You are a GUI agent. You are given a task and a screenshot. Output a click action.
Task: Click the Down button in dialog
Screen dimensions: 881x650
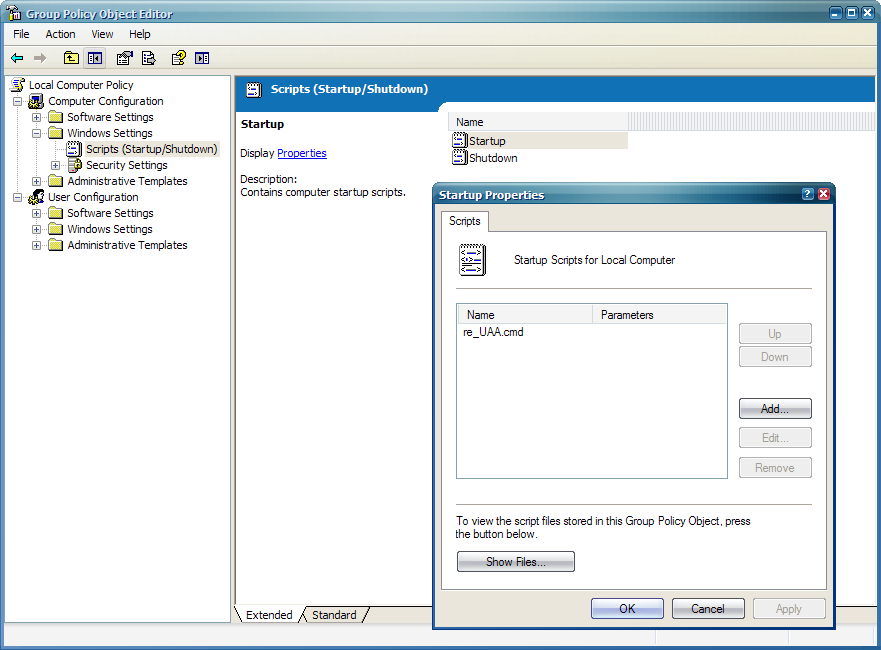pos(775,357)
